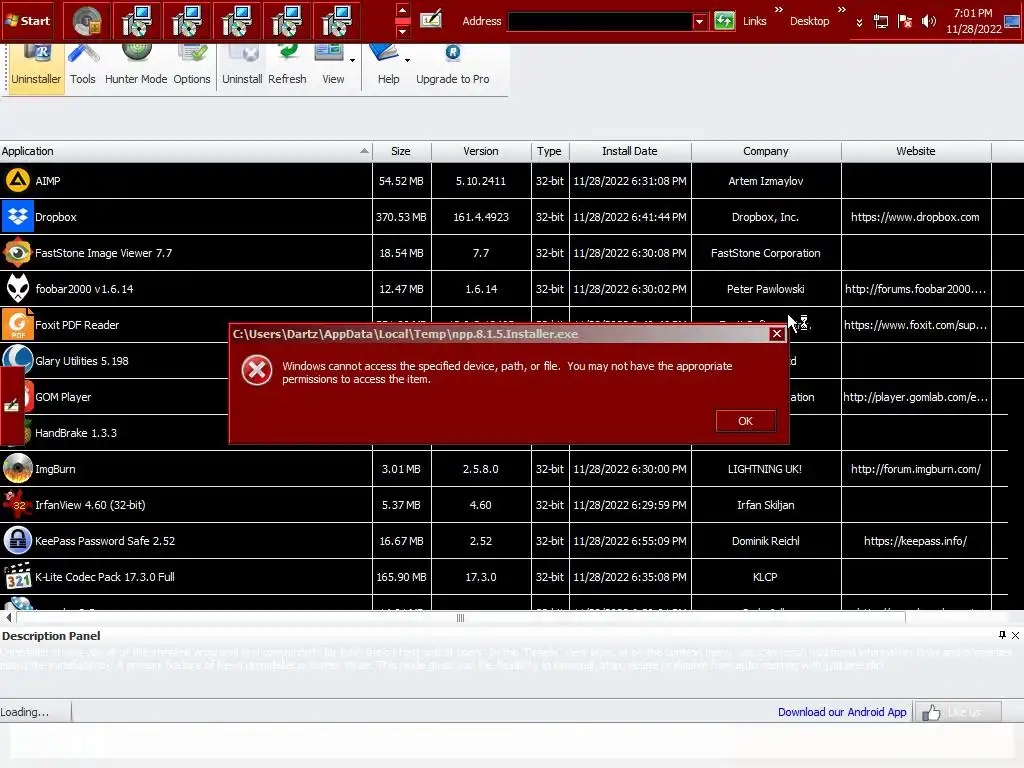
Task: Select the Glary Utilities icon
Action: [18, 359]
